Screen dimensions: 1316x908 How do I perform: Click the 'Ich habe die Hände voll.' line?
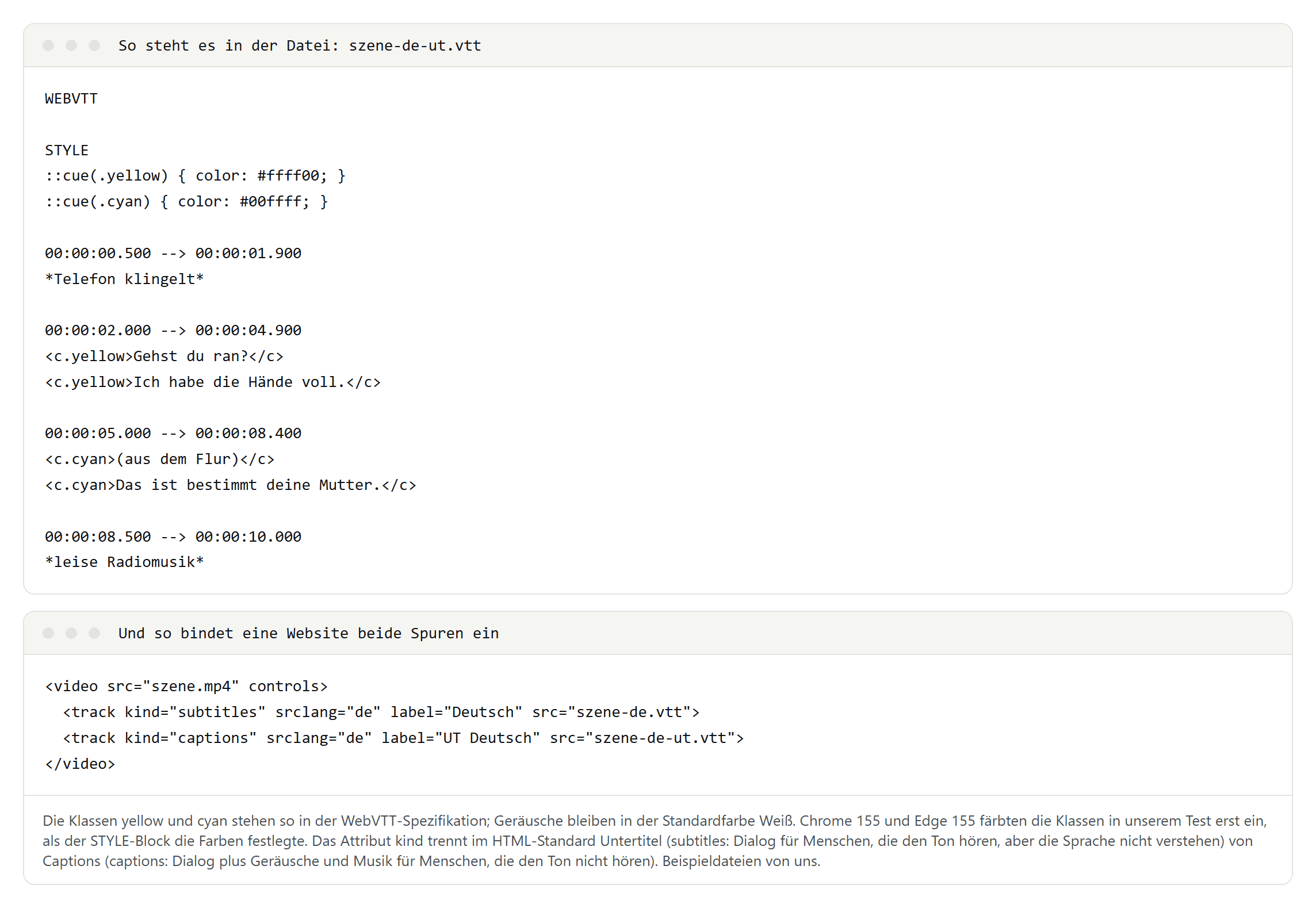pos(213,382)
